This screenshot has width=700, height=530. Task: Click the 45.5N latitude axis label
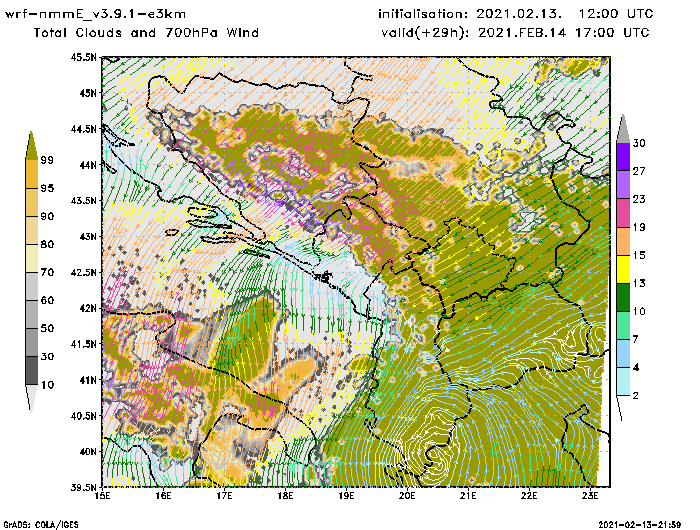tap(83, 57)
